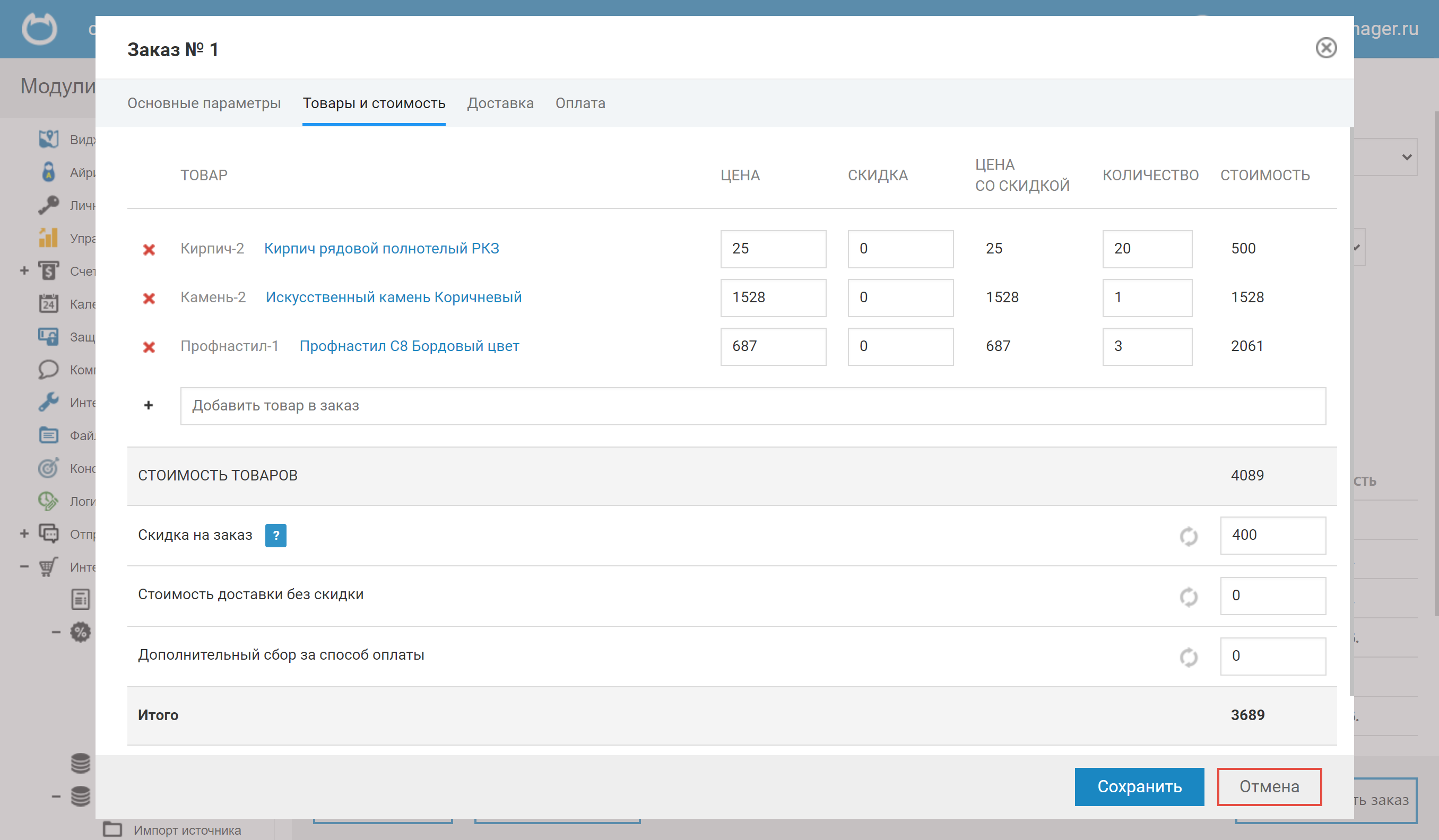Edit price field for Кирпич-2
Image resolution: width=1439 pixels, height=840 pixels.
[x=773, y=249]
